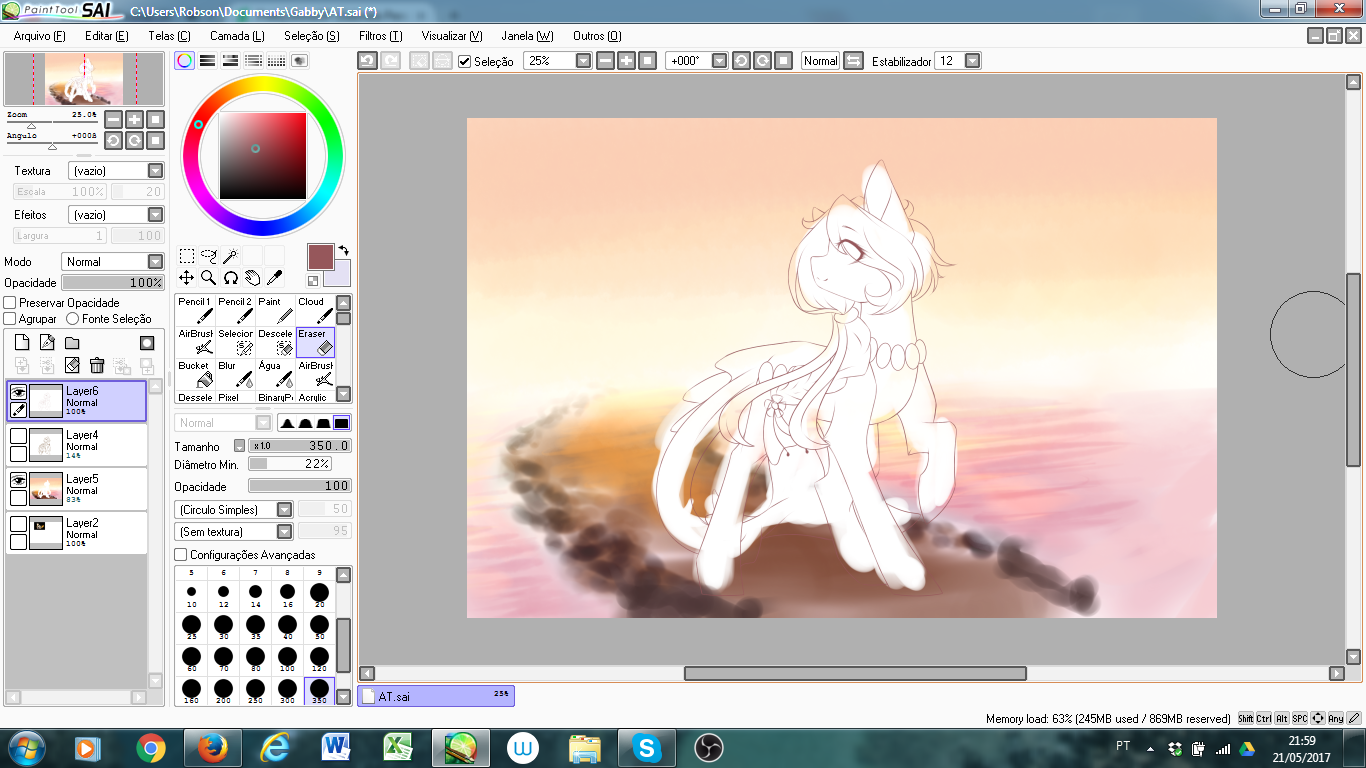Choose the Bucket fill tool
1366x768 pixels.
[195, 374]
